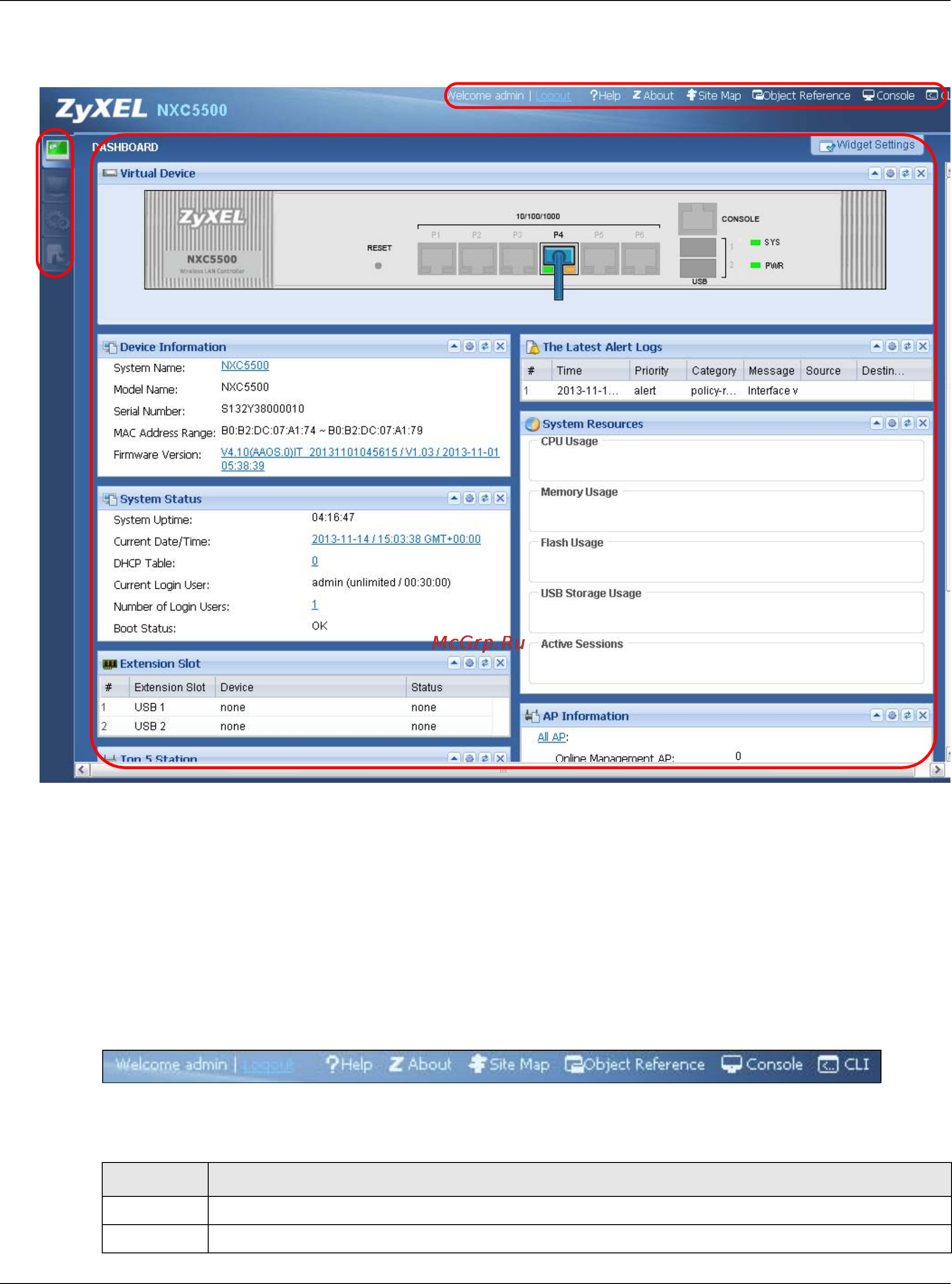This screenshot has width=952, height=1284.
Task: Open Console in dashboard title bar
Action: 888,96
